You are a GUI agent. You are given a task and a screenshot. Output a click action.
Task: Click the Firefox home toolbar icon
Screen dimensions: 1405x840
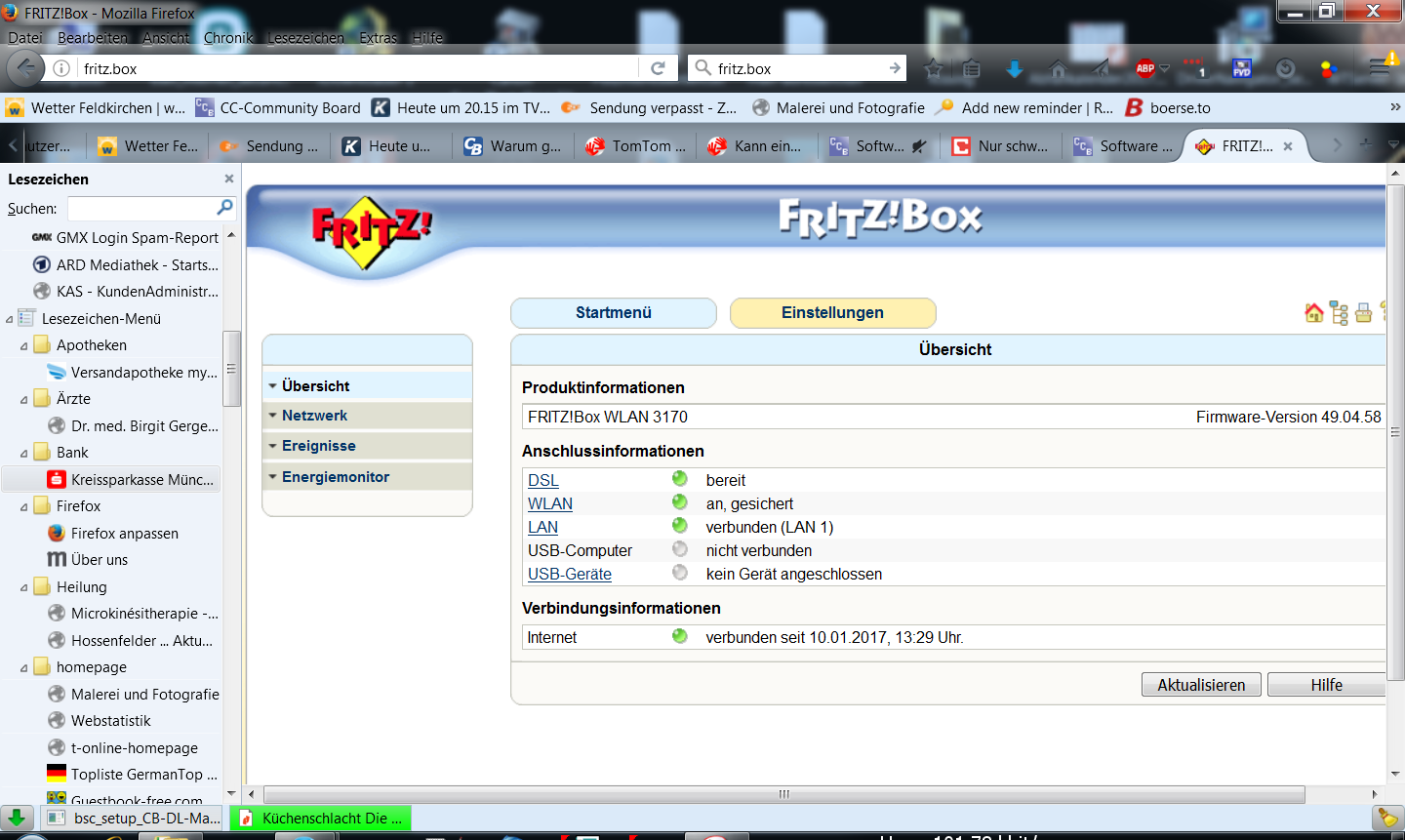[x=1058, y=68]
